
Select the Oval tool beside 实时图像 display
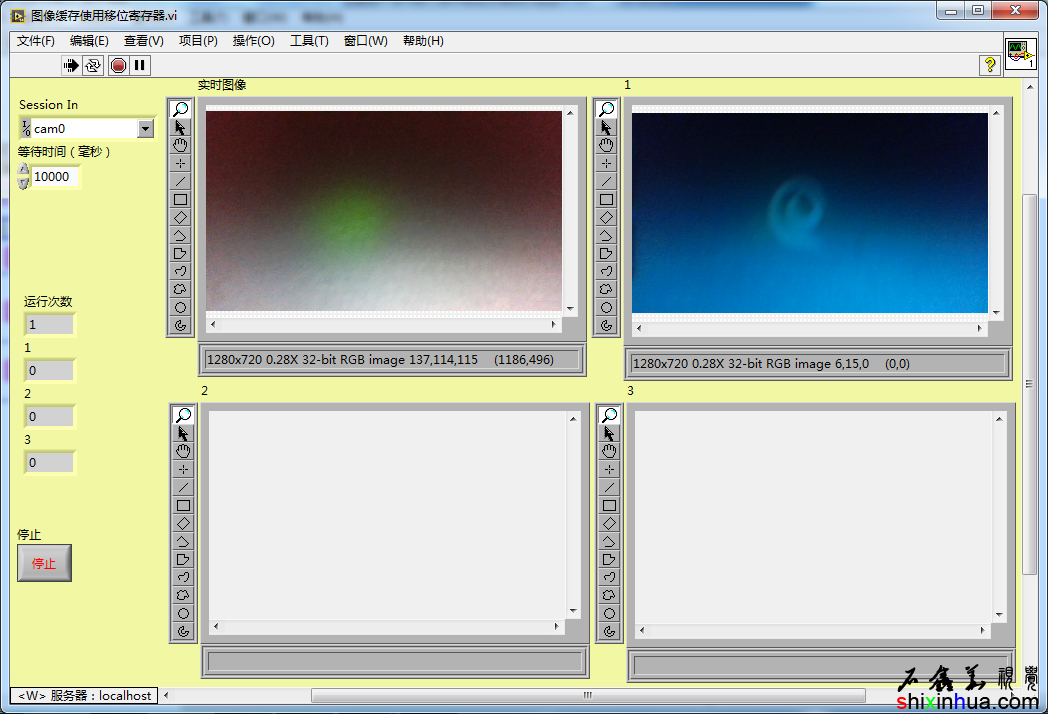(x=181, y=307)
